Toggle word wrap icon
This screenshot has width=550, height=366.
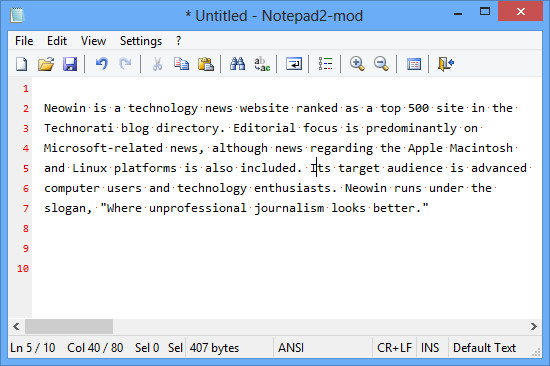coord(294,64)
